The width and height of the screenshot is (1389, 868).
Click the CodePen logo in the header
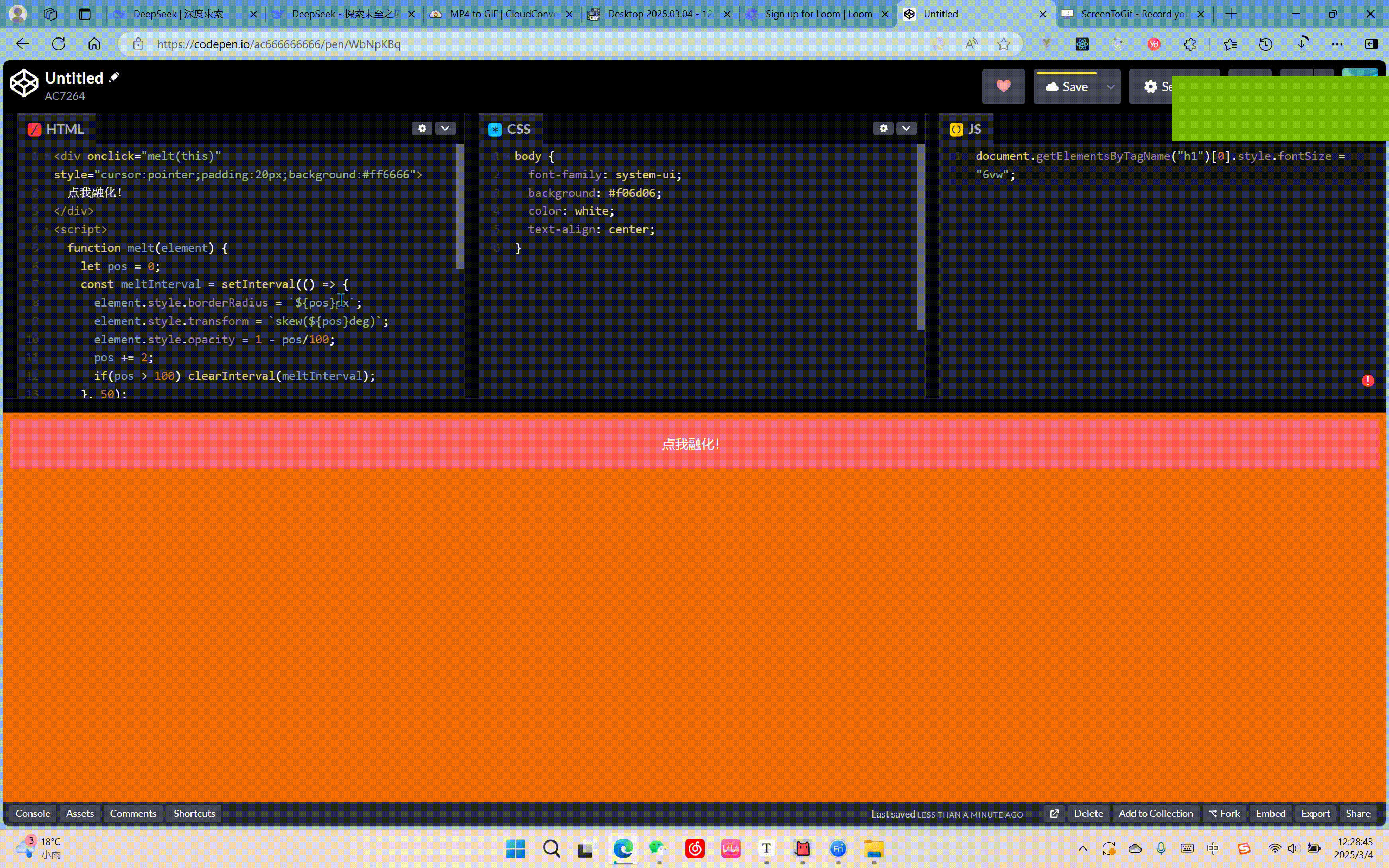23,82
